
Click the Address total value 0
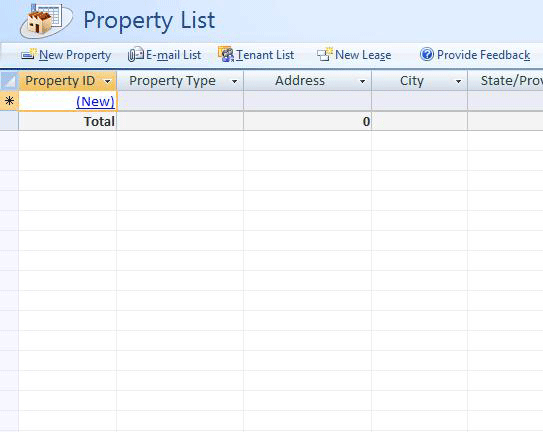tap(366, 122)
